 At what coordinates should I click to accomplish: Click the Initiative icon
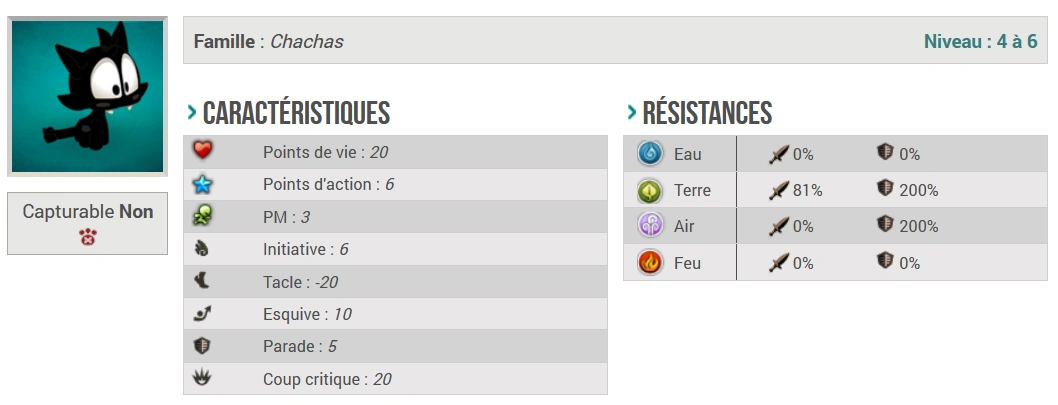point(203,249)
